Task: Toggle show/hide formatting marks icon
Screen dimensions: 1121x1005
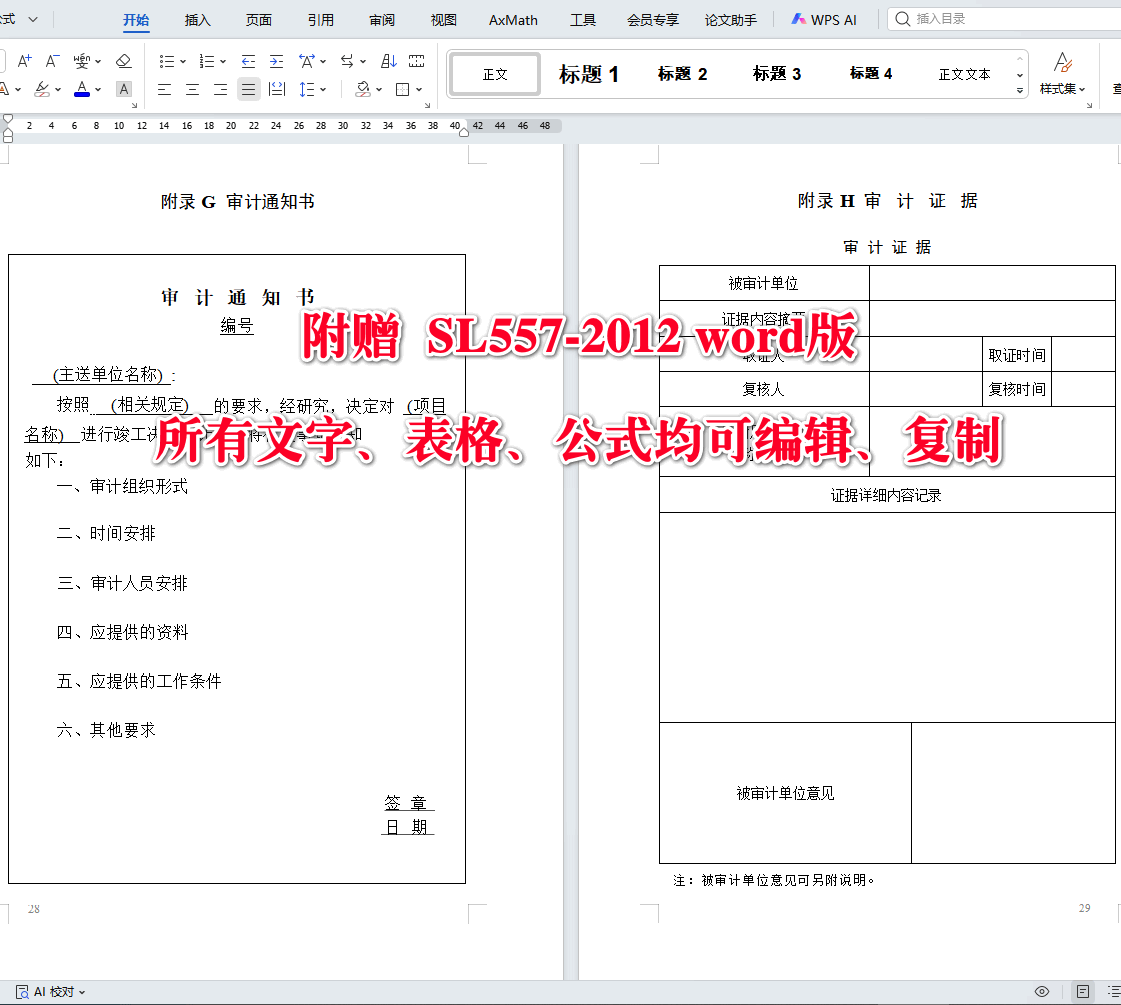Action: 417,61
